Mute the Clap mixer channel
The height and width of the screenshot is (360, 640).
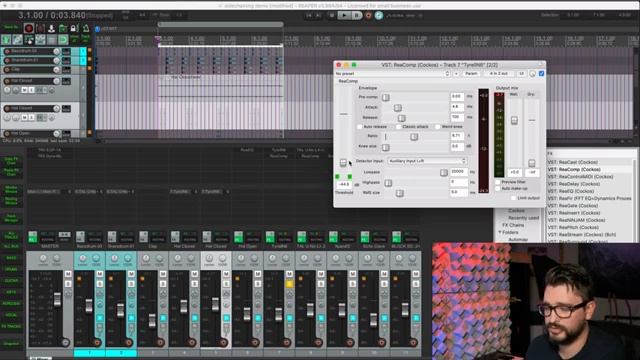(163, 274)
